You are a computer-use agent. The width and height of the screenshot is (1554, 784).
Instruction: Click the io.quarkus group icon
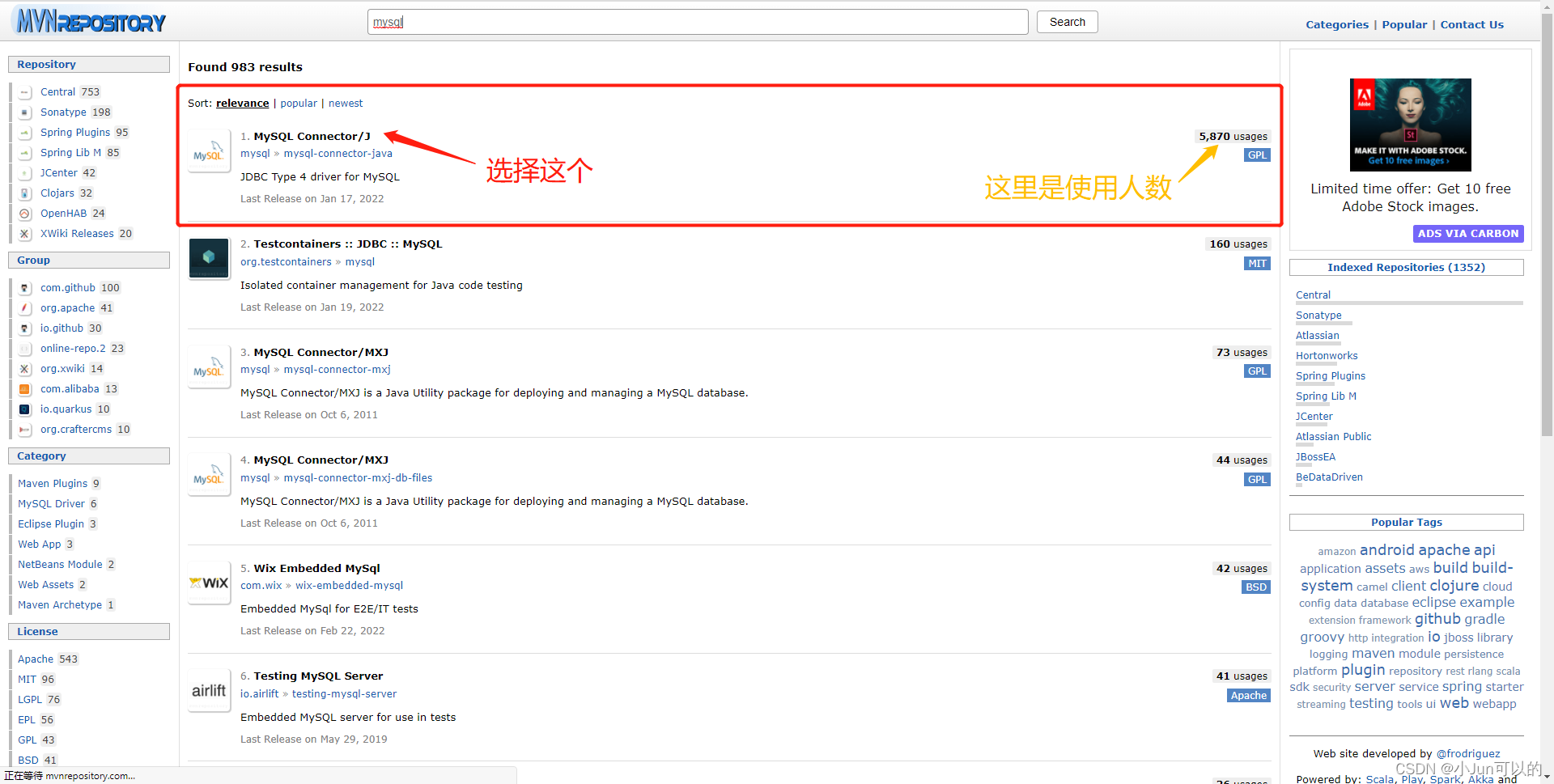[x=25, y=409]
